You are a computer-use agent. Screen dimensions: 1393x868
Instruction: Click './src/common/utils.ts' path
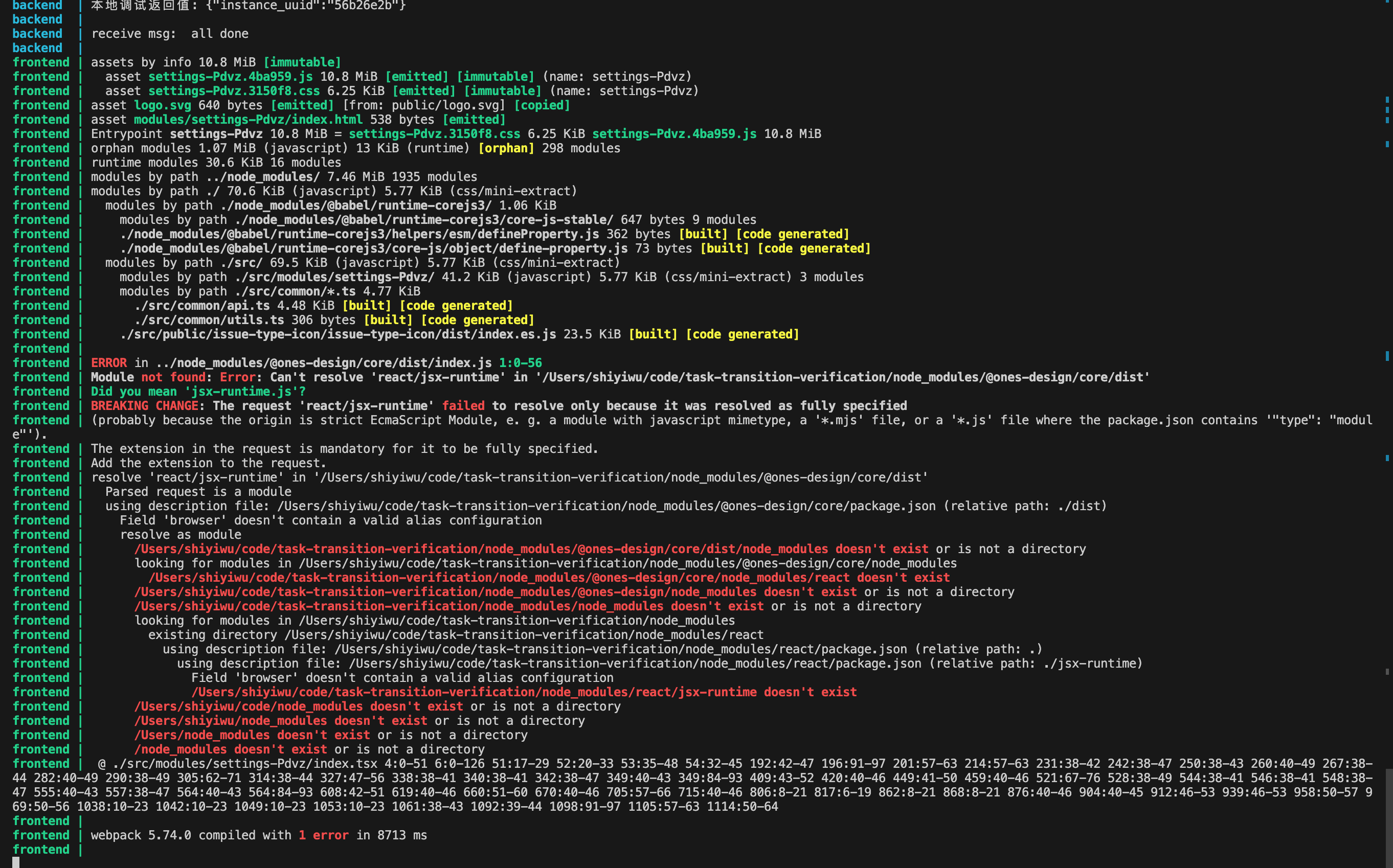tap(209, 321)
